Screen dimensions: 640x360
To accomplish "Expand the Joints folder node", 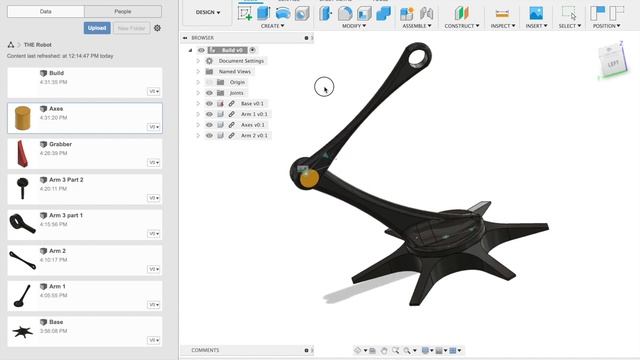I will (198, 93).
